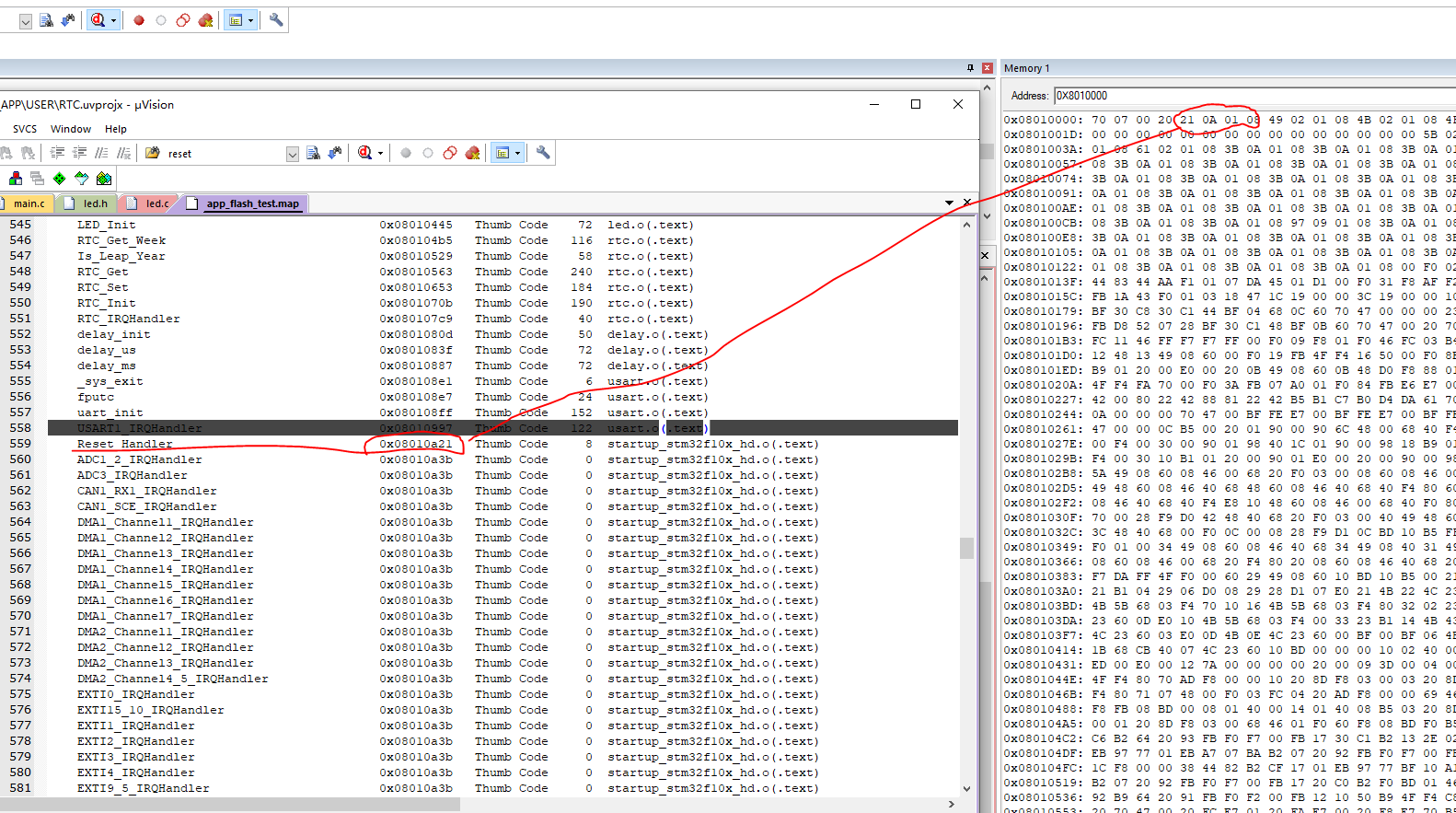1456x813 pixels.
Task: Click the reset text in find field
Action: [179, 154]
